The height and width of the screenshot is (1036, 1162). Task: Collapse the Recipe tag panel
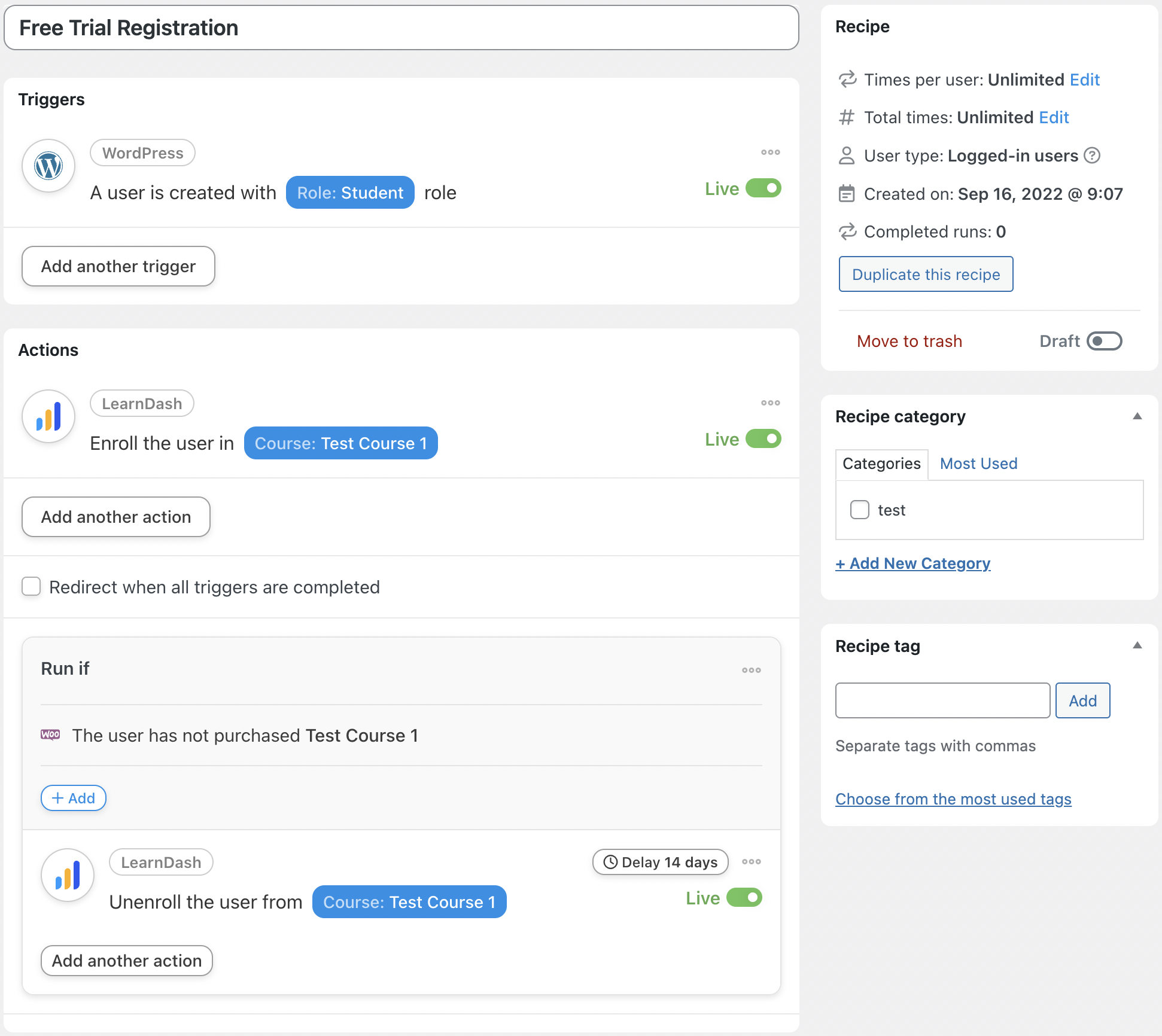pyautogui.click(x=1137, y=645)
